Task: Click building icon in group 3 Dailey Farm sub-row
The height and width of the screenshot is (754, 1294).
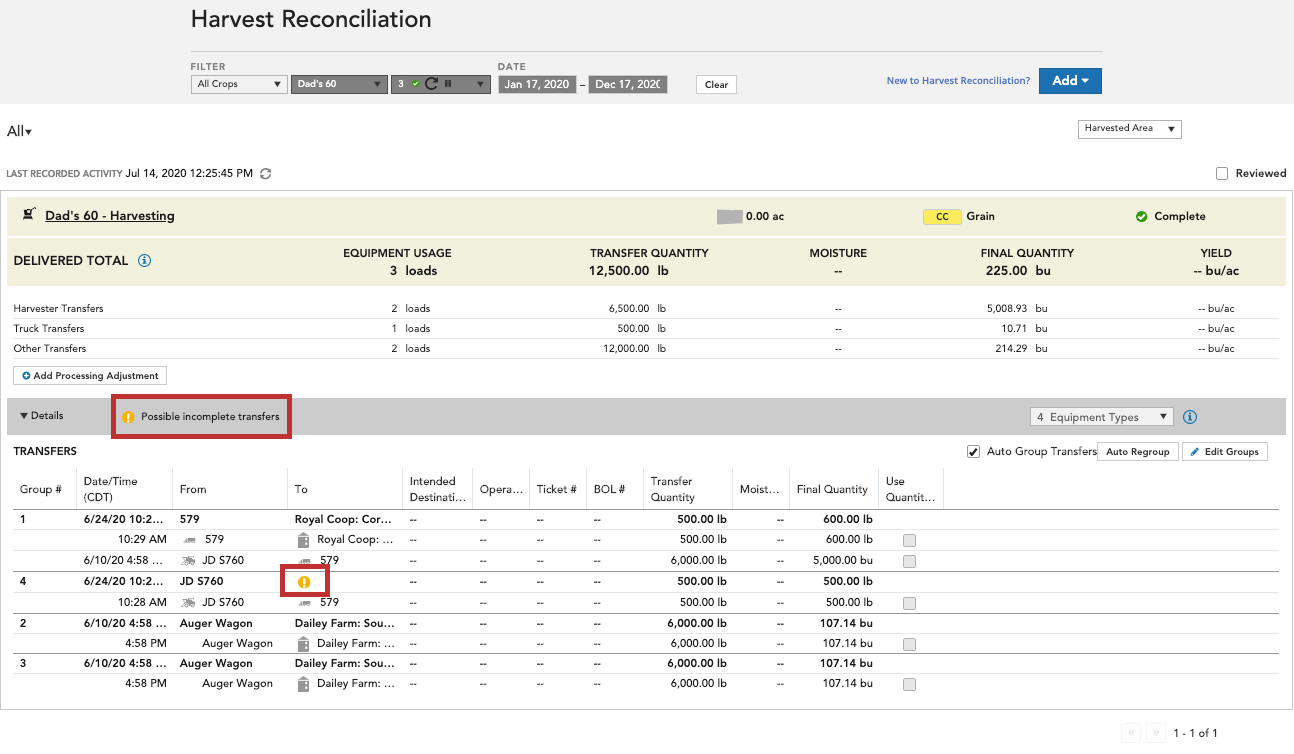Action: (304, 685)
